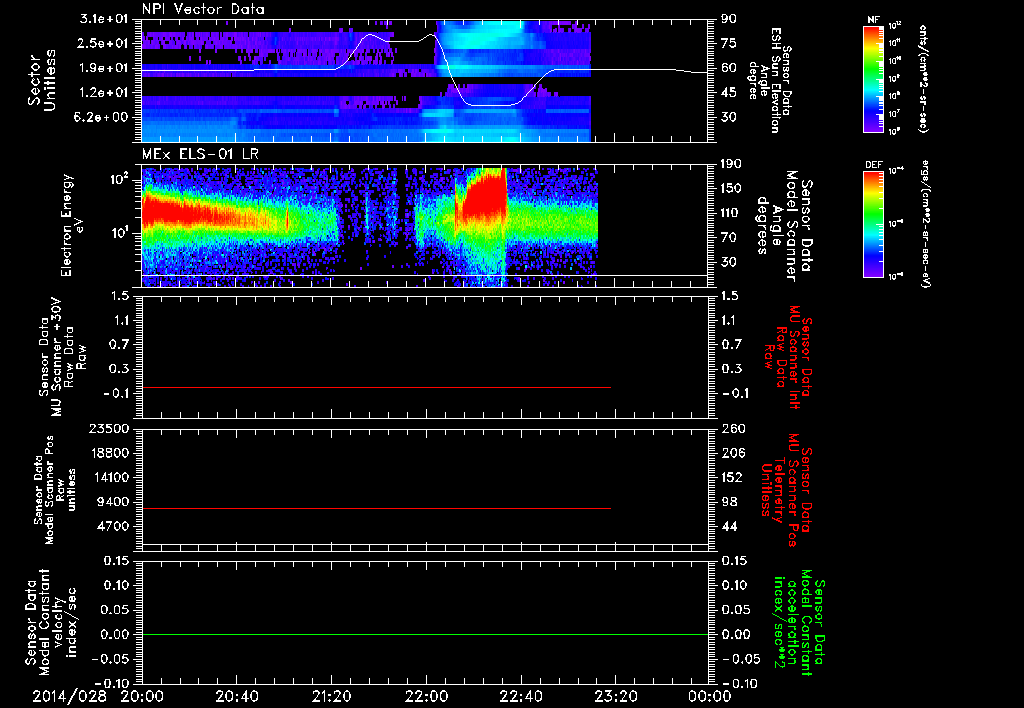Click the DEF units label ergs/(cm**2-sr-sec-eV)
This screenshot has height=708, width=1024.
click(x=926, y=226)
